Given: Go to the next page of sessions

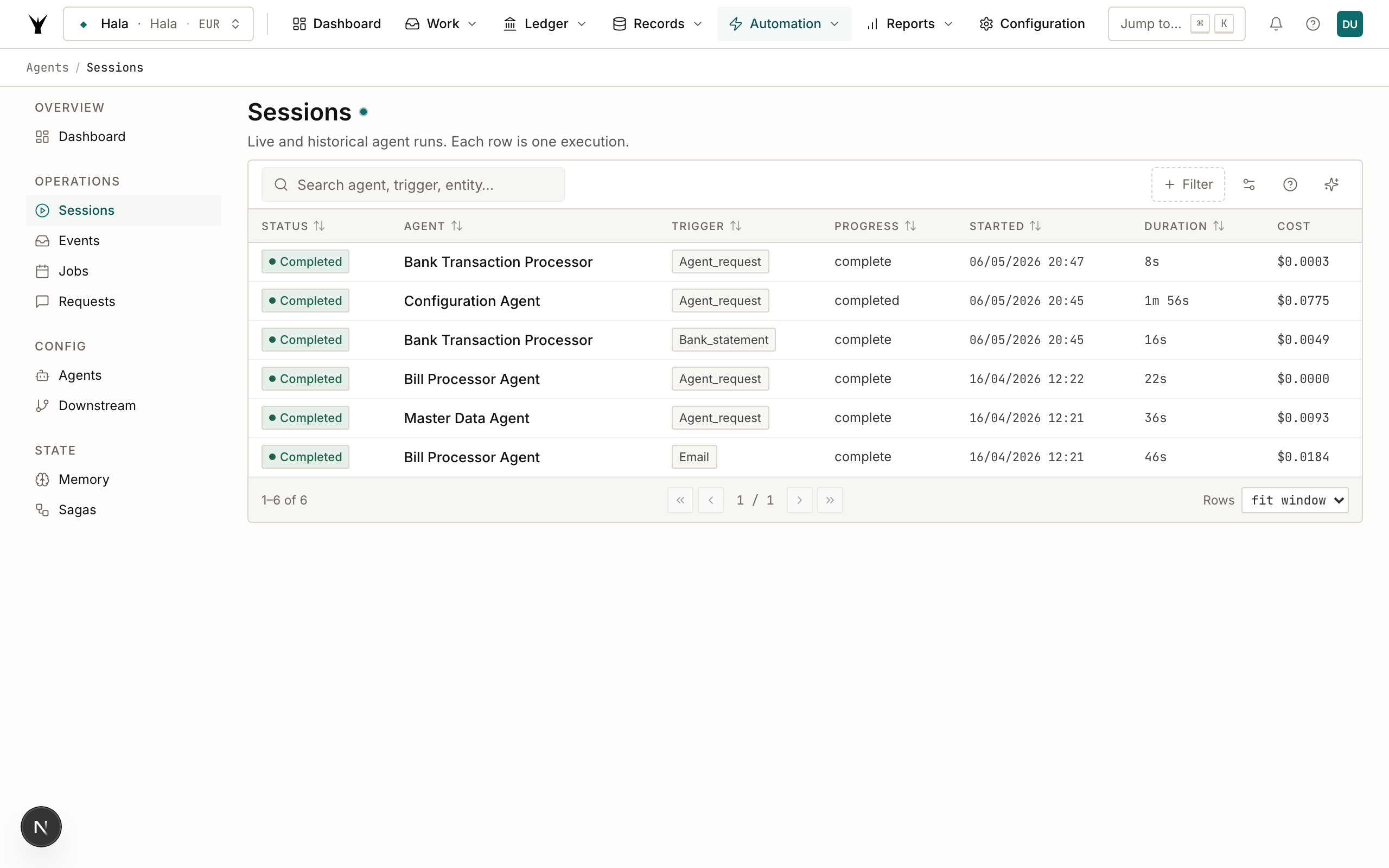Looking at the screenshot, I should [800, 500].
